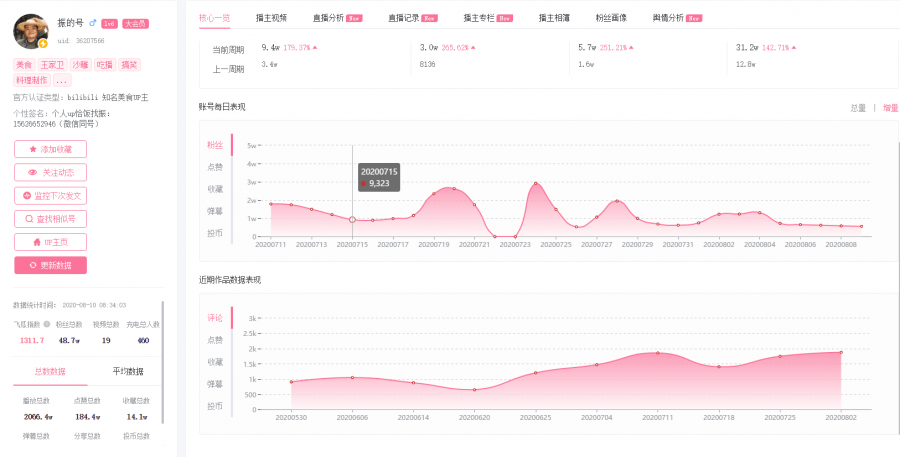900x457 pixels.
Task: Click the uid 36207566 text
Action: tap(81, 41)
